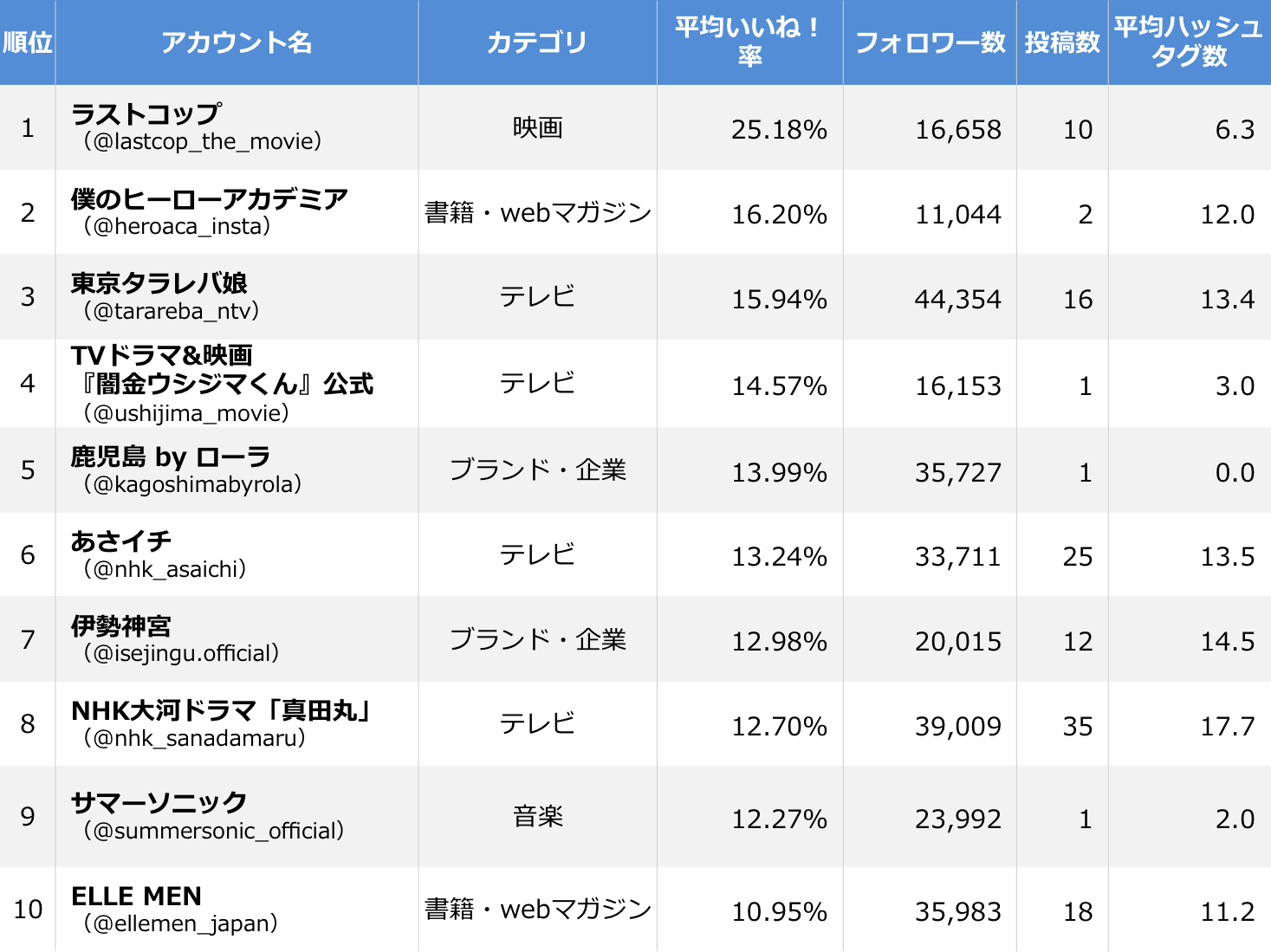Select the フォロワー数 column header
Image resolution: width=1271 pixels, height=952 pixels.
(x=930, y=42)
